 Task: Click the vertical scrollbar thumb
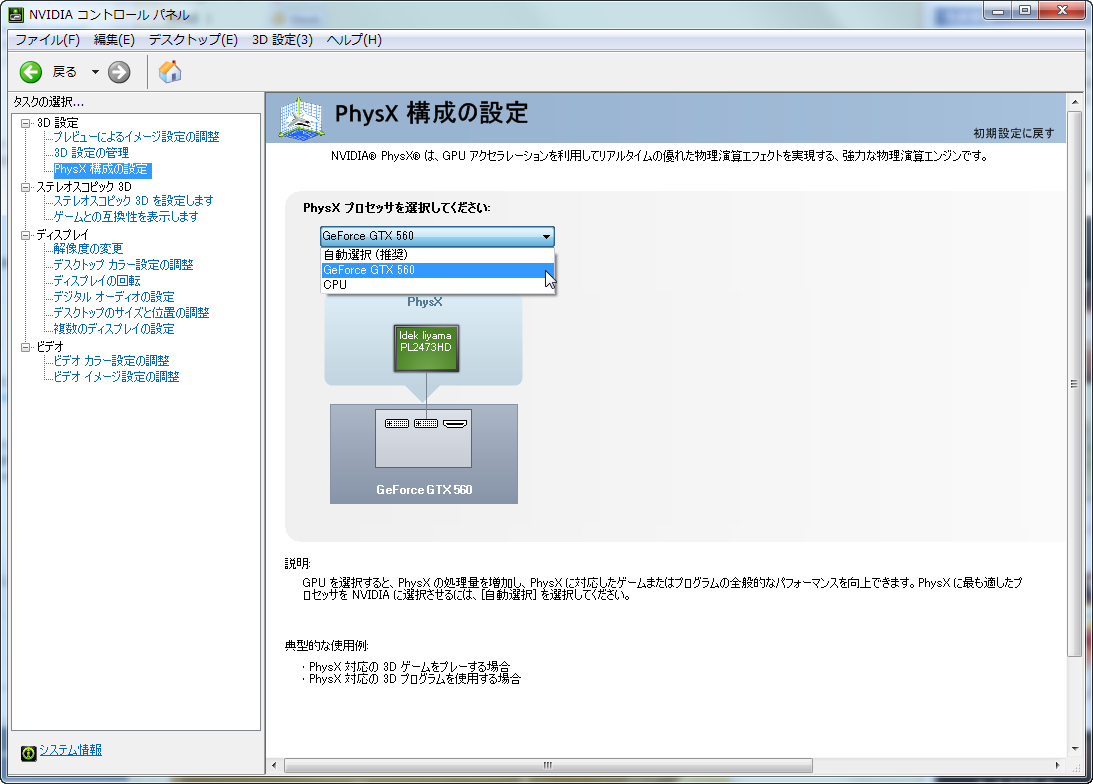pos(1074,383)
